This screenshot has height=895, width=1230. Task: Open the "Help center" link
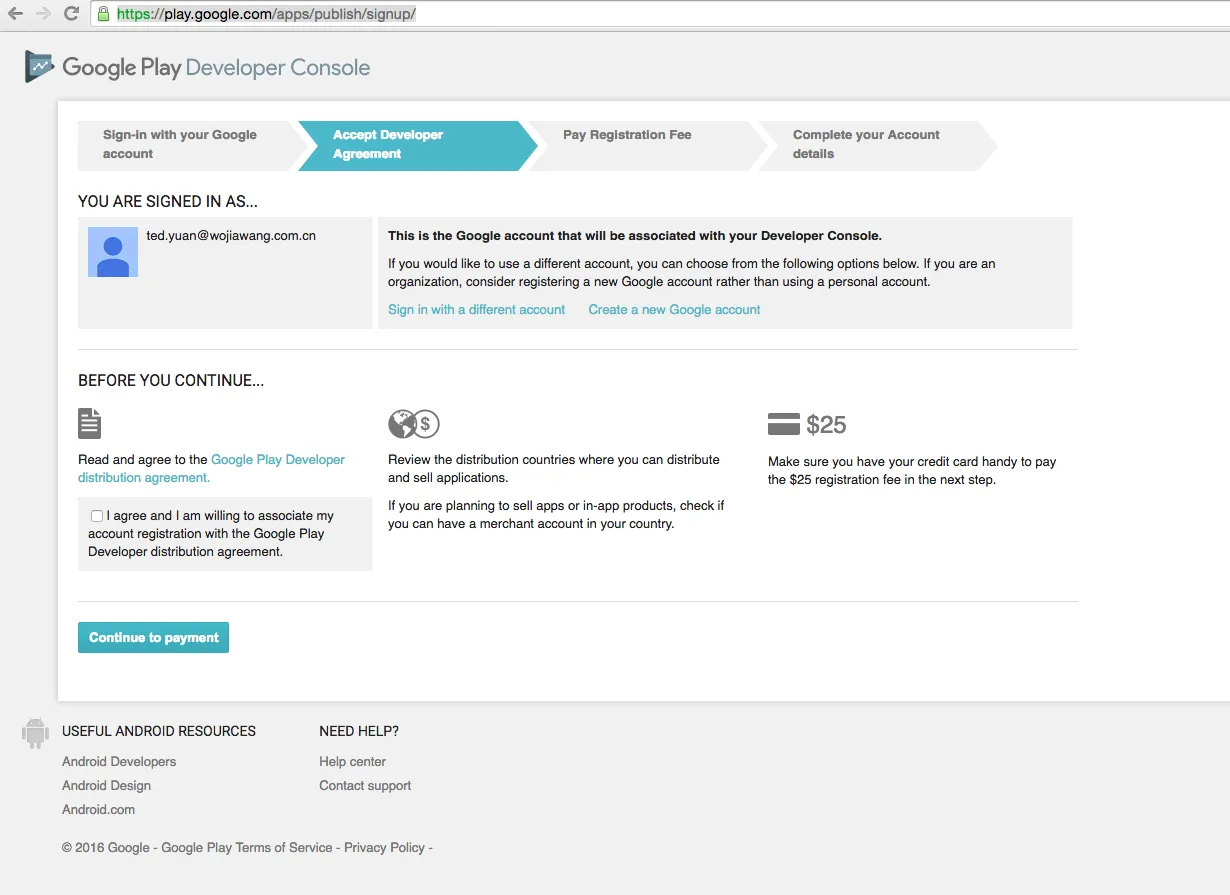(352, 762)
